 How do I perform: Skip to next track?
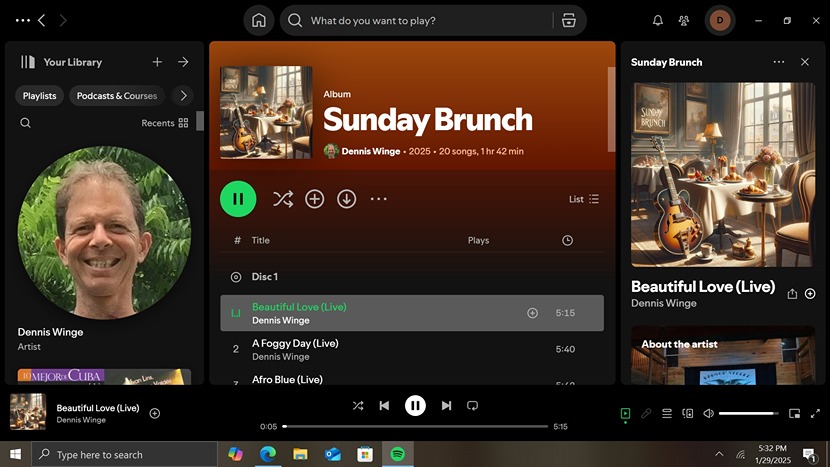(446, 406)
